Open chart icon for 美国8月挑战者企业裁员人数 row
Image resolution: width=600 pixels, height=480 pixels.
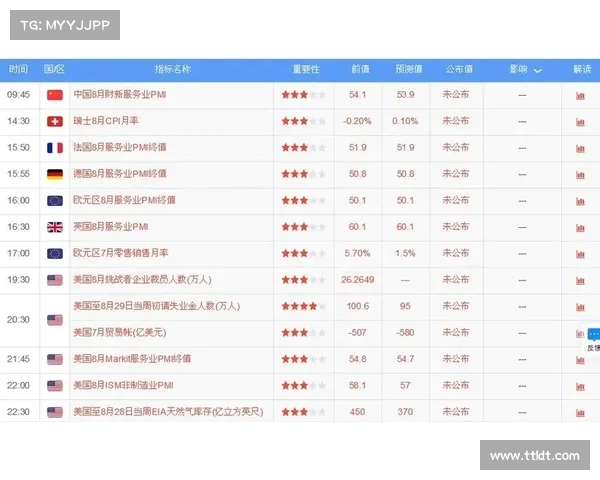580,280
